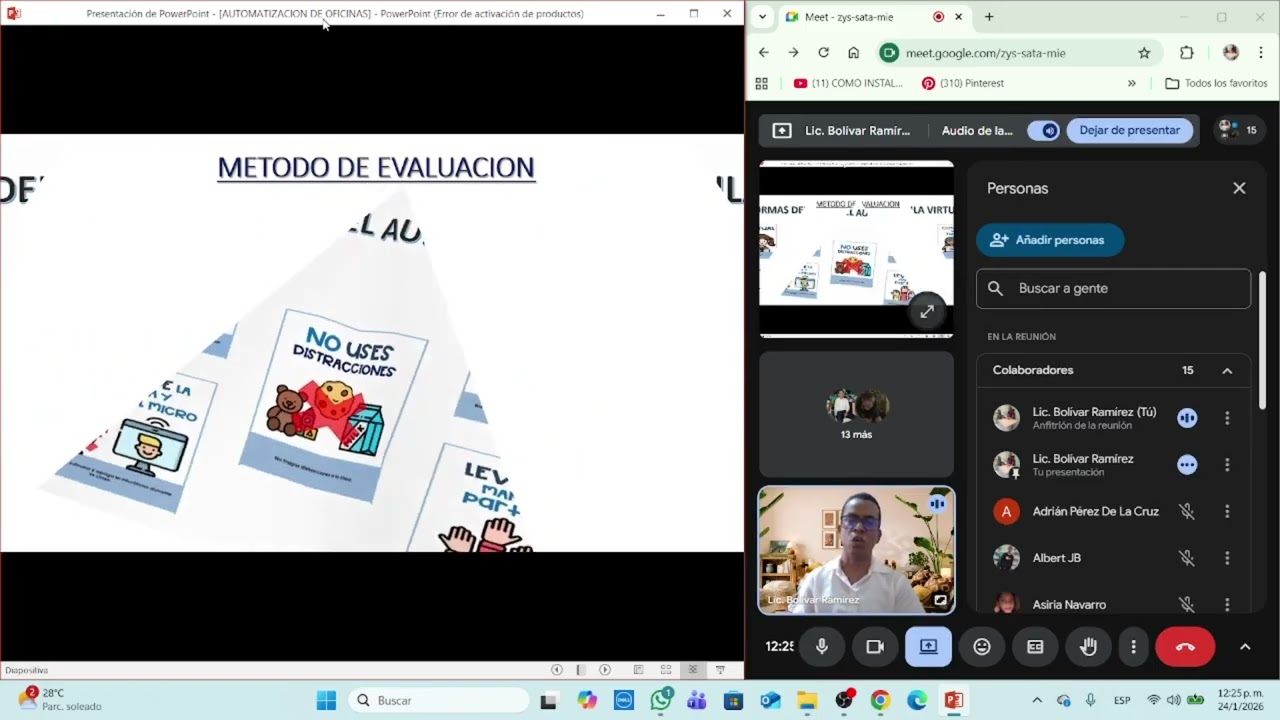Screen dimensions: 1280x720
Task: Toggle presentation audio switch
Action: coord(1043,130)
